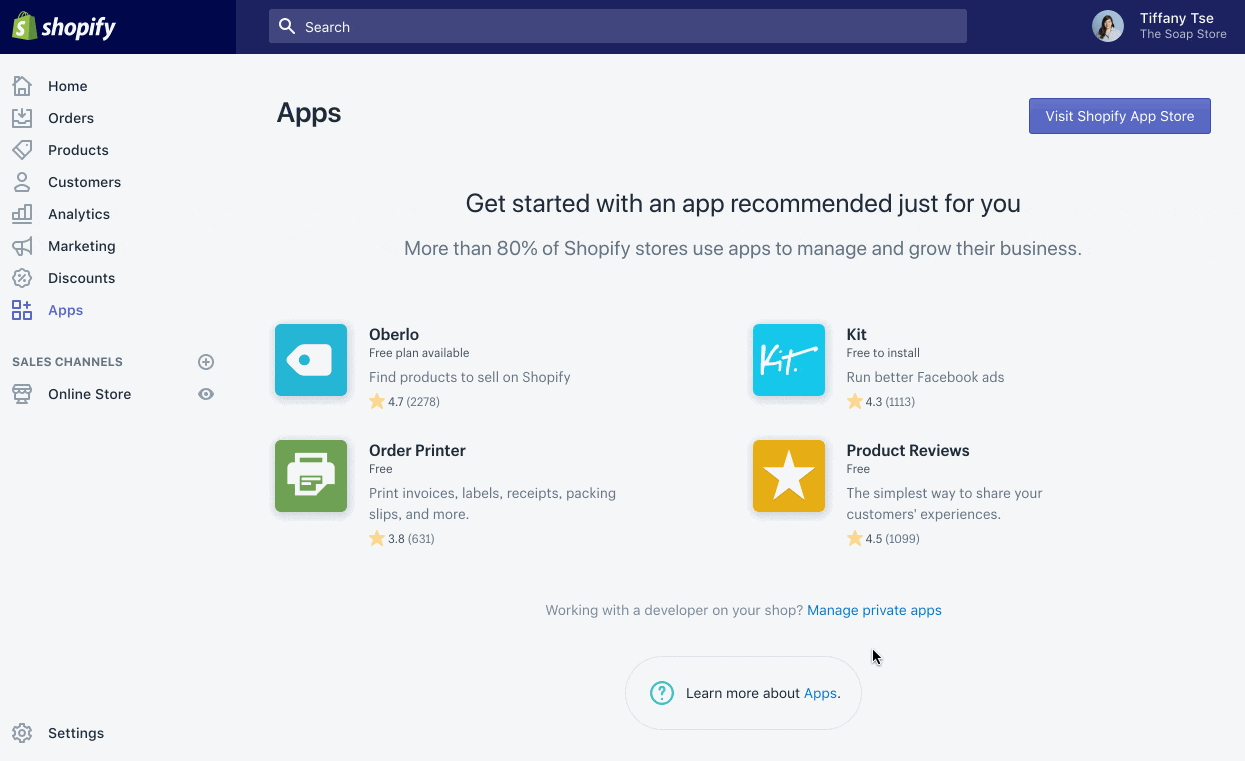
Task: Click the Kit app title
Action: pyautogui.click(x=857, y=334)
